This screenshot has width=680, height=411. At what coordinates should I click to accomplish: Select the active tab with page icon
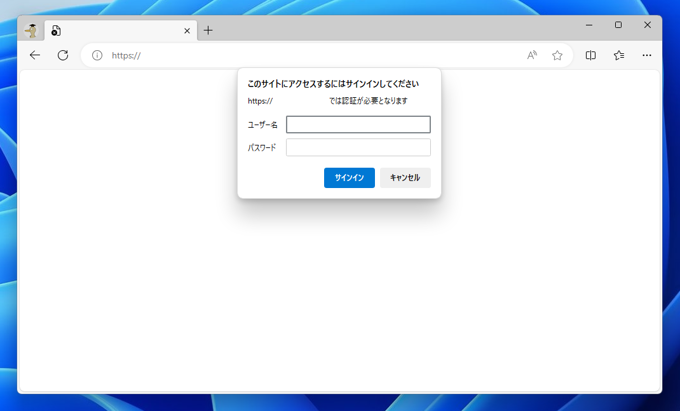[121, 31]
